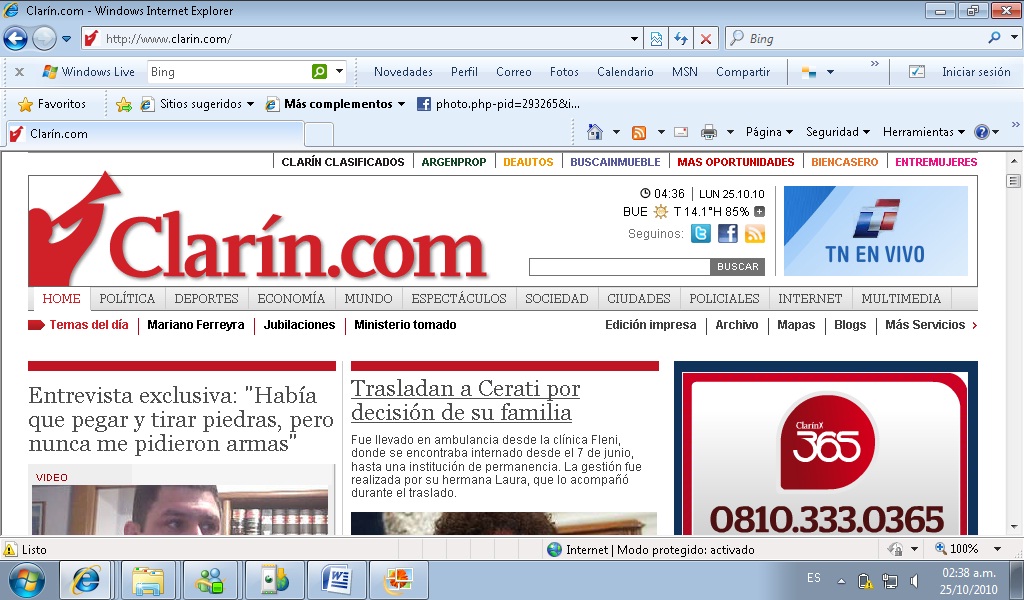Select the Clarín.com browser tab

[155, 134]
